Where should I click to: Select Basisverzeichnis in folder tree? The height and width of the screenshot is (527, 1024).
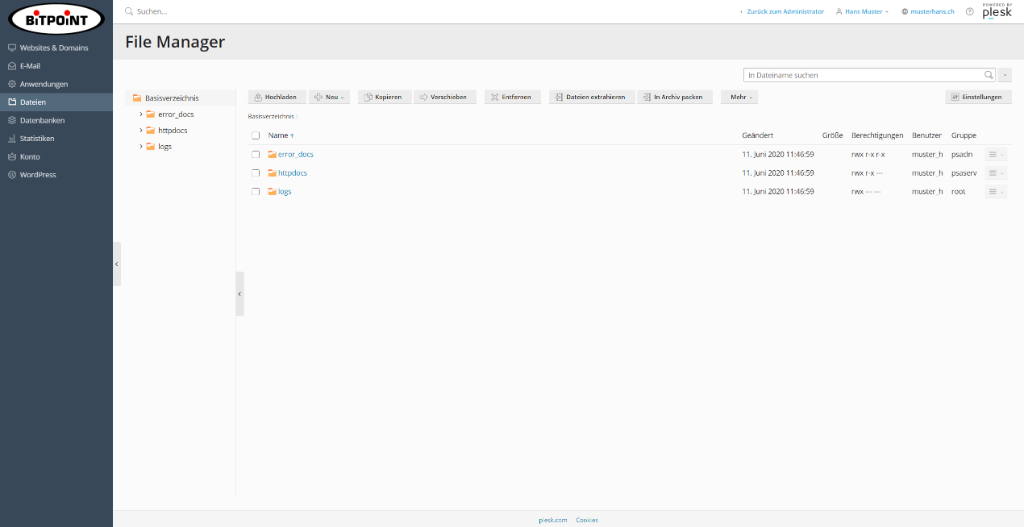(172, 98)
